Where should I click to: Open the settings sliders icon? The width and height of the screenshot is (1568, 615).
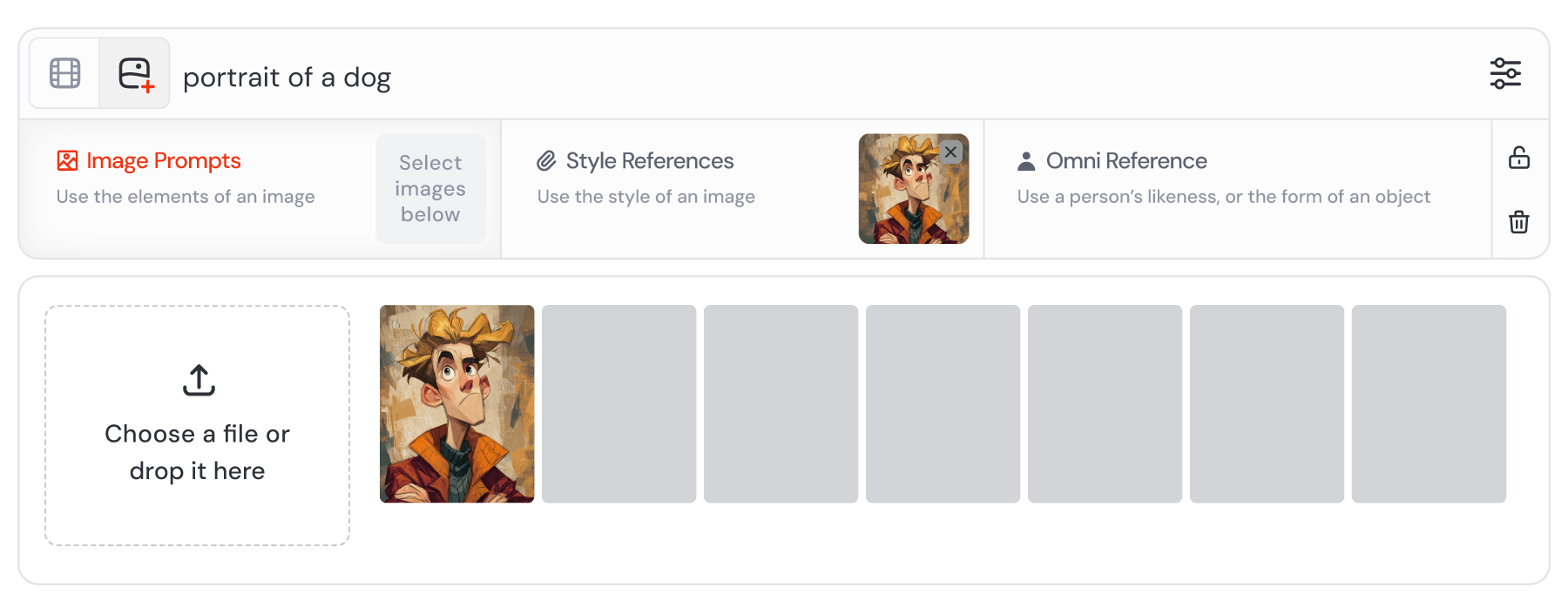pyautogui.click(x=1504, y=73)
